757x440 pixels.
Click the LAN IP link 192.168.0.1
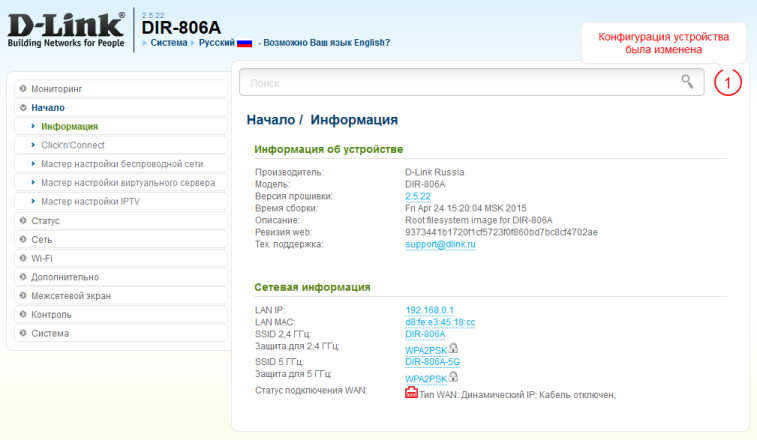pos(429,310)
